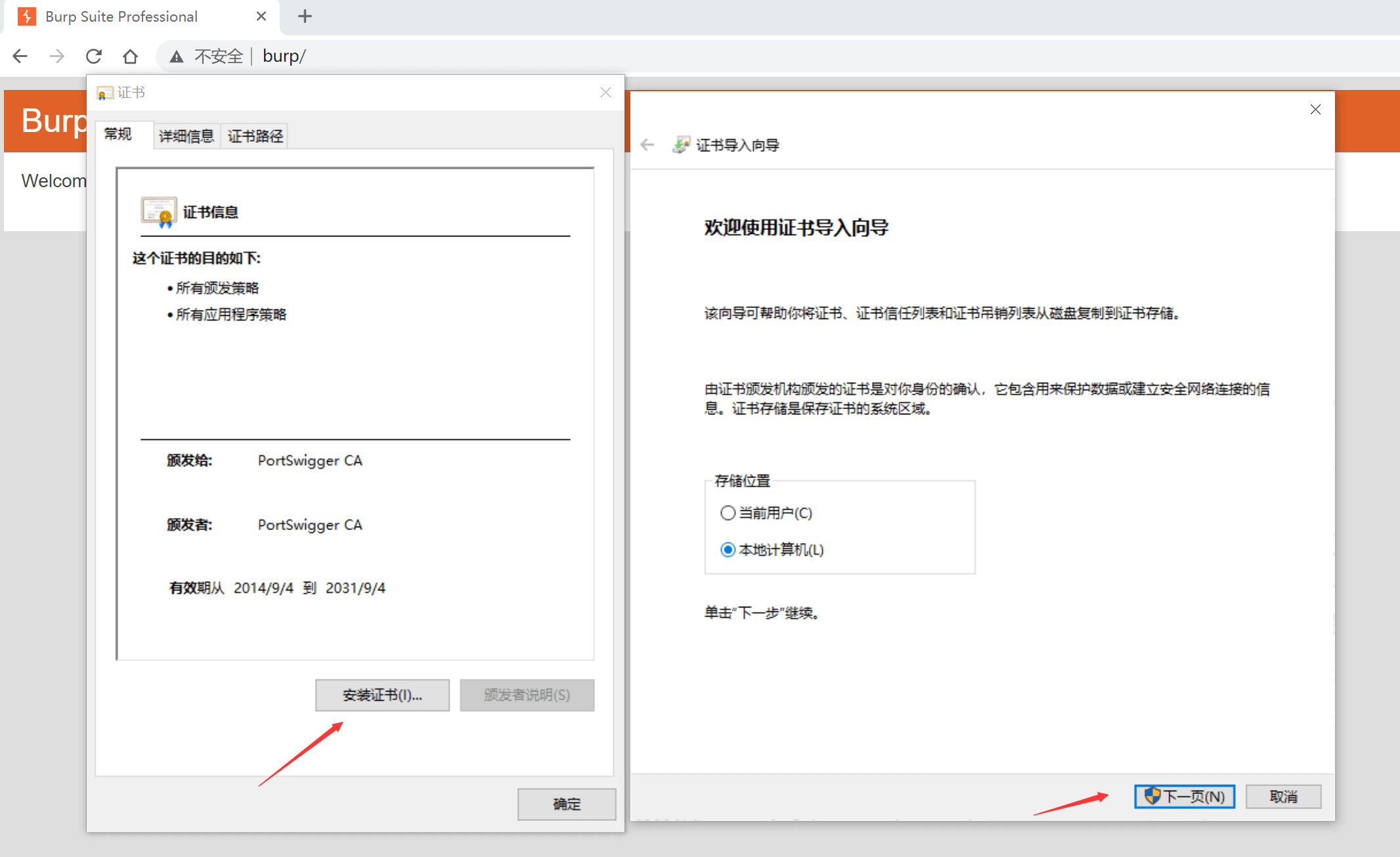Click 取消 in the import wizard

[x=1284, y=797]
